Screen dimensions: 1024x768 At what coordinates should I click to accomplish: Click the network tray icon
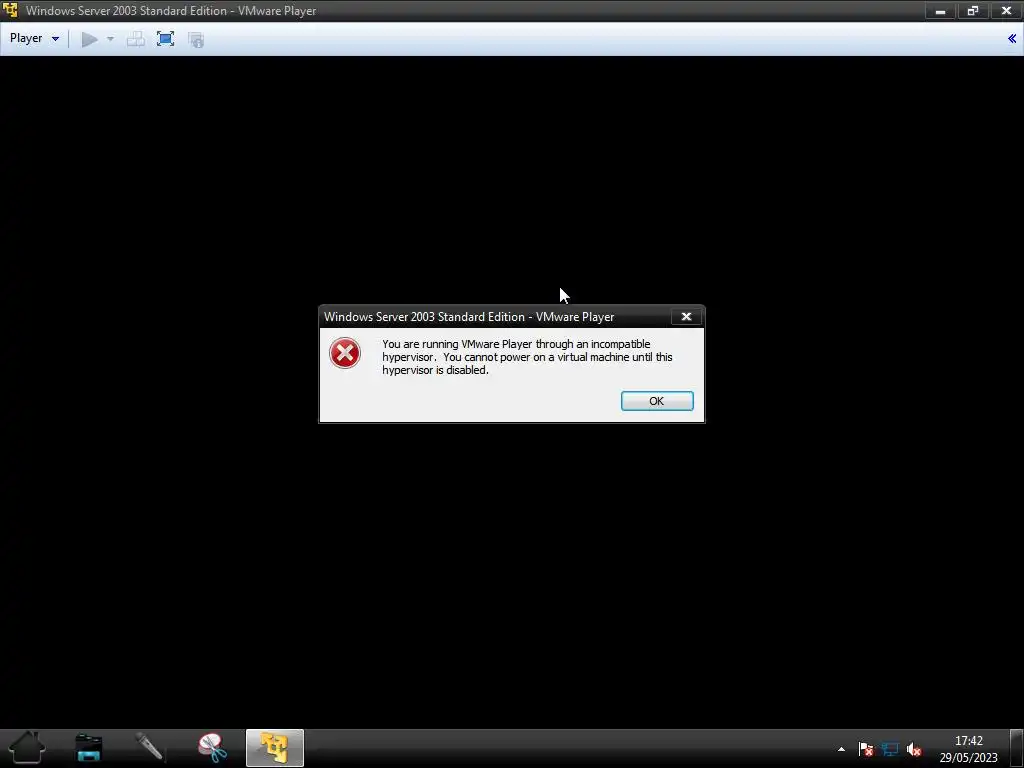pyautogui.click(x=889, y=749)
